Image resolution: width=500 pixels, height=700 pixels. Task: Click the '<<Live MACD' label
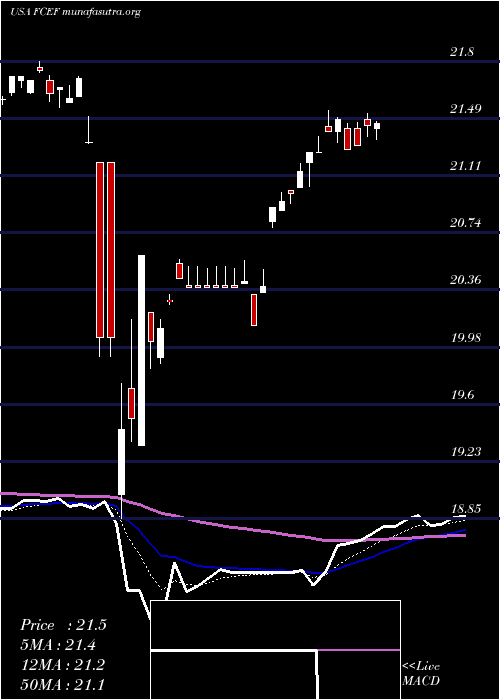pyautogui.click(x=421, y=673)
